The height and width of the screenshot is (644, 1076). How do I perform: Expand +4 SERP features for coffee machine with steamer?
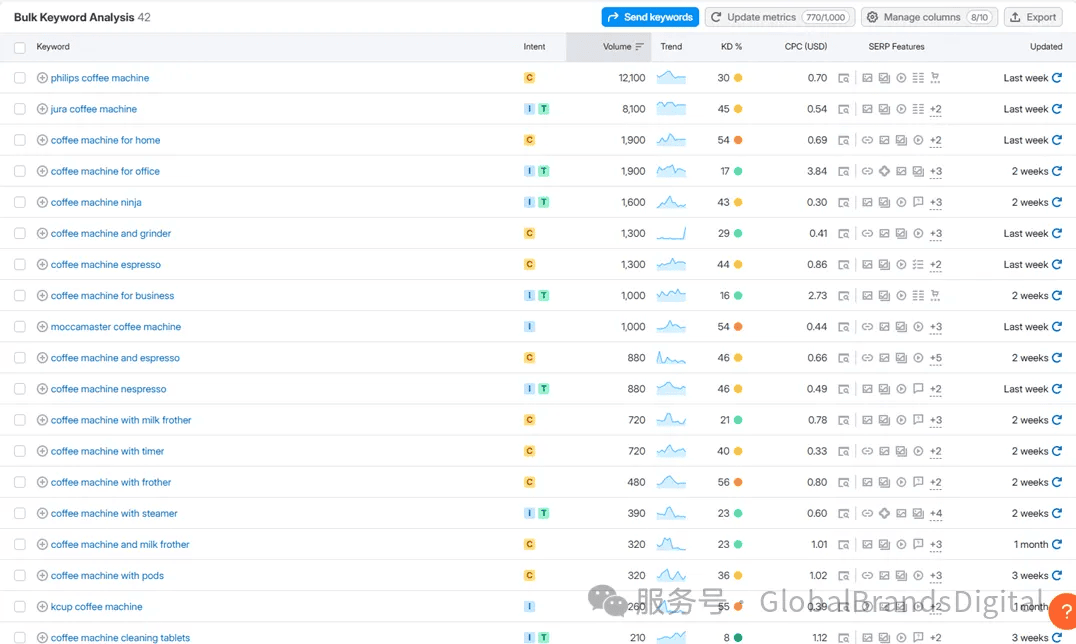pos(935,514)
